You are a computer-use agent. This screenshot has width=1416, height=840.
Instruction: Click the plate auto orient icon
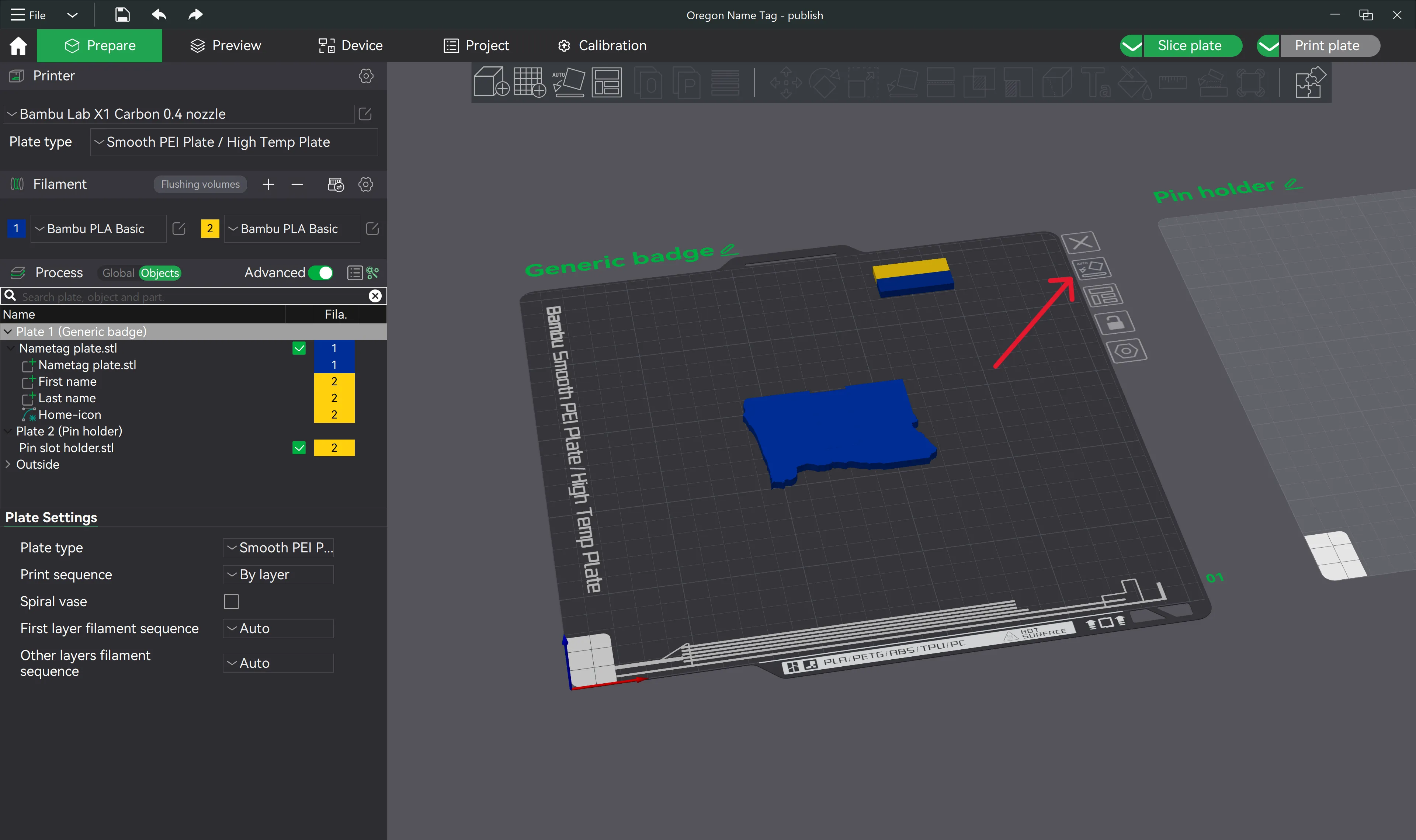(x=1091, y=269)
